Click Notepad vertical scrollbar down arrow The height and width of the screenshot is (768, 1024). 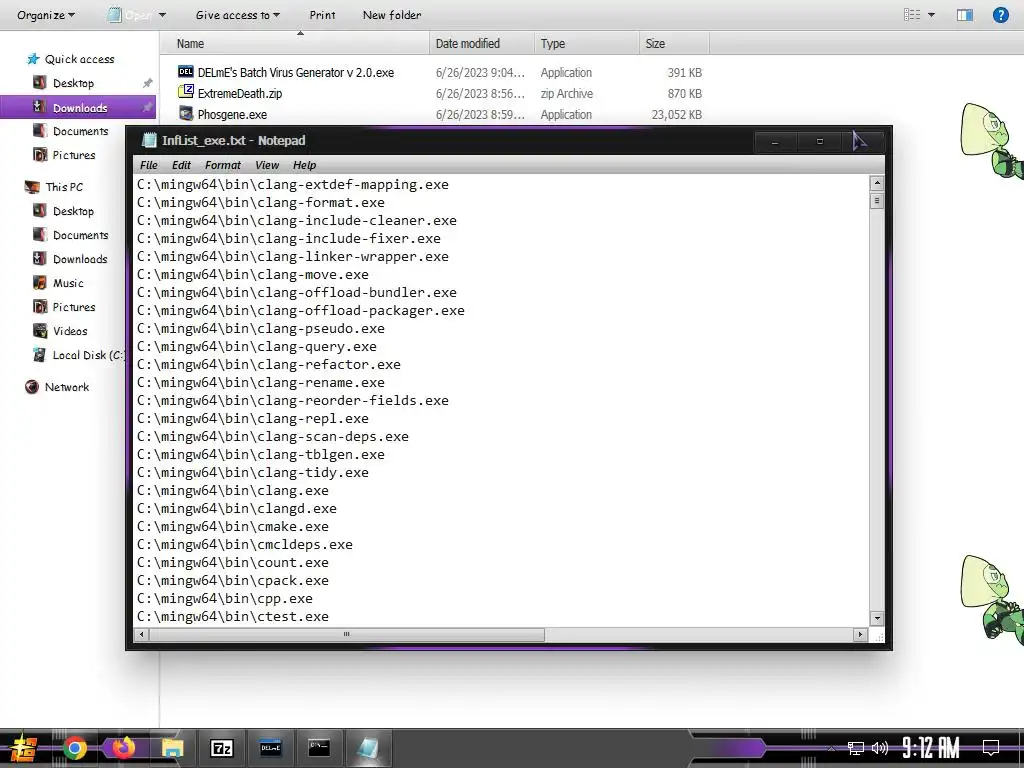pyautogui.click(x=877, y=618)
